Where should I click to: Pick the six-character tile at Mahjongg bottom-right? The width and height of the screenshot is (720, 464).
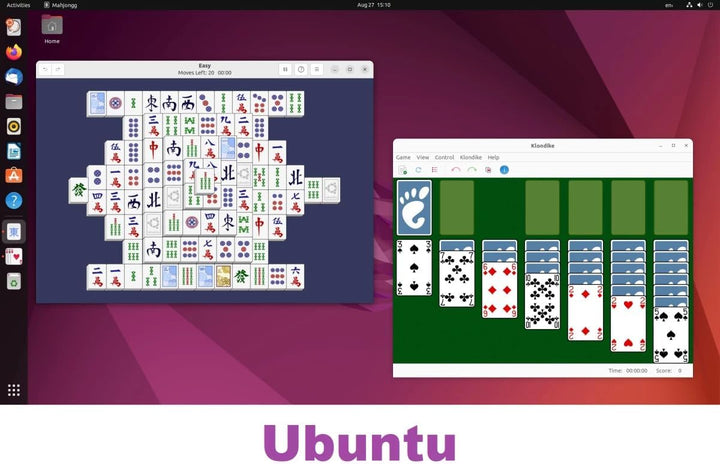pos(296,277)
